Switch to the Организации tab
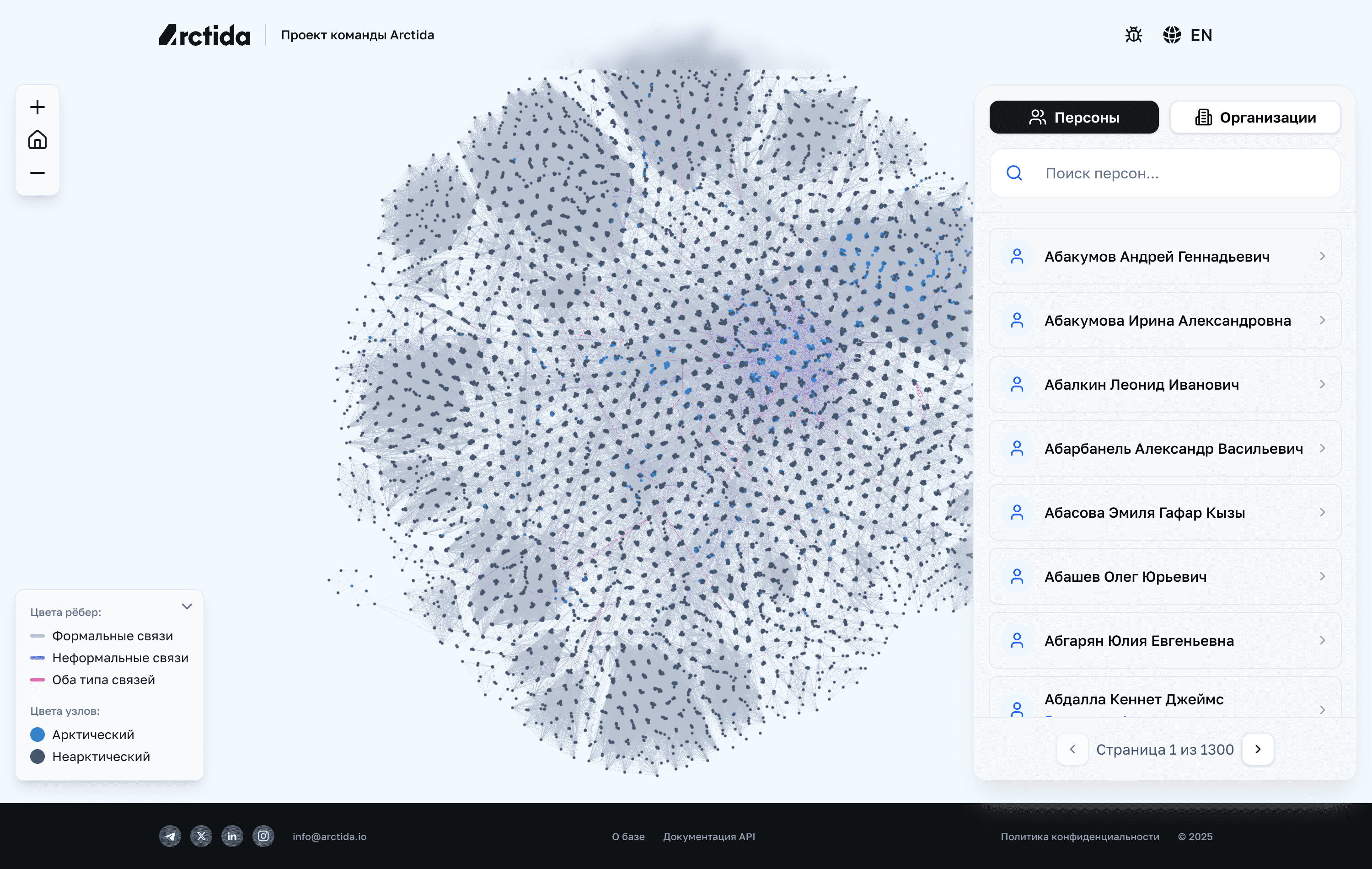 pyautogui.click(x=1255, y=118)
